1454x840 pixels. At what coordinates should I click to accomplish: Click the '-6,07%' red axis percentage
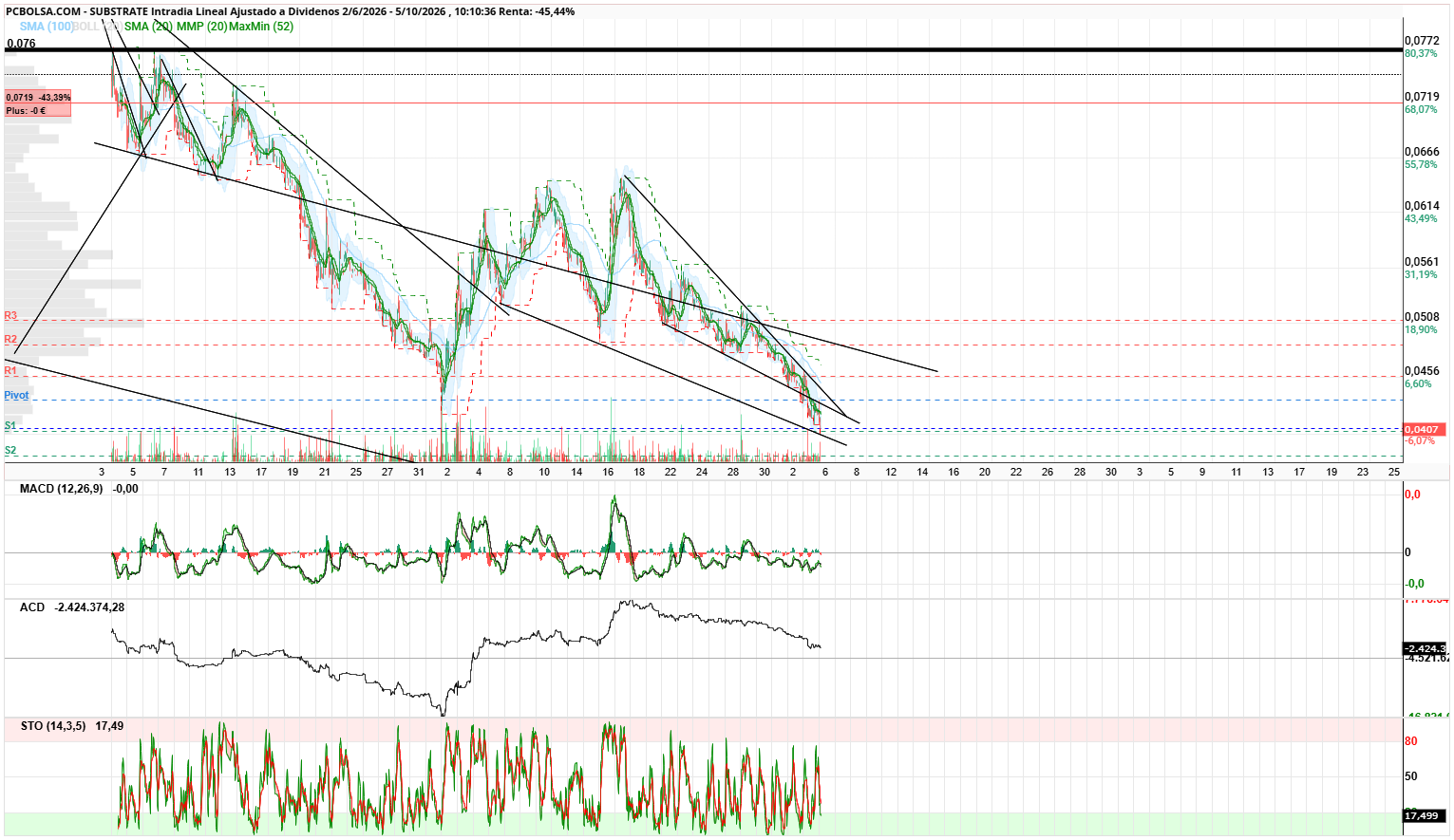[x=1420, y=441]
